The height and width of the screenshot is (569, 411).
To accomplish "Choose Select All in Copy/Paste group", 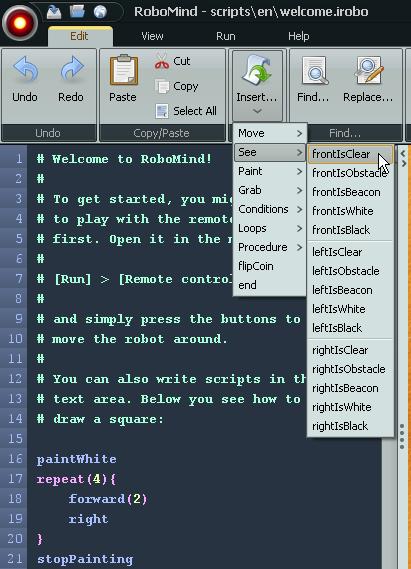I will click(x=186, y=111).
